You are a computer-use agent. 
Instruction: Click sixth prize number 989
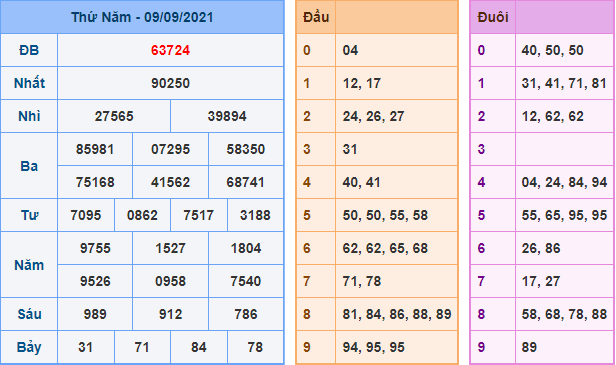coord(95,314)
